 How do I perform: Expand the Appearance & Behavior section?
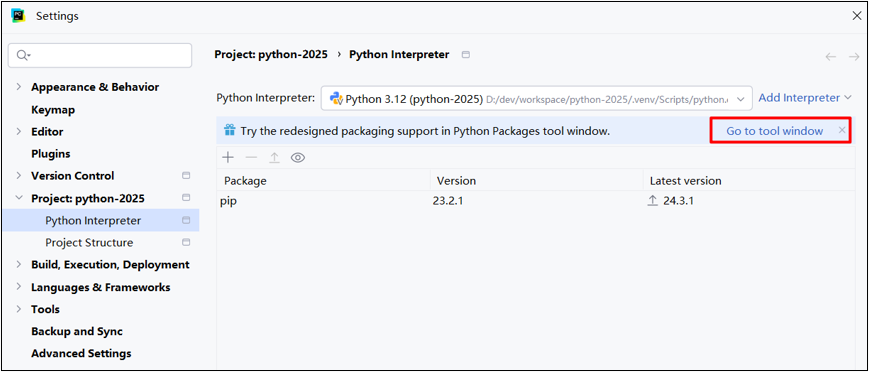(19, 87)
